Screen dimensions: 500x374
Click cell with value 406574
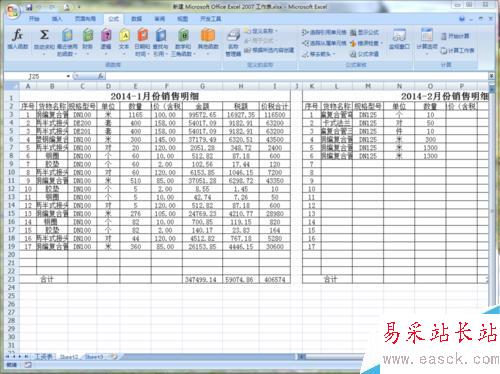(x=275, y=279)
